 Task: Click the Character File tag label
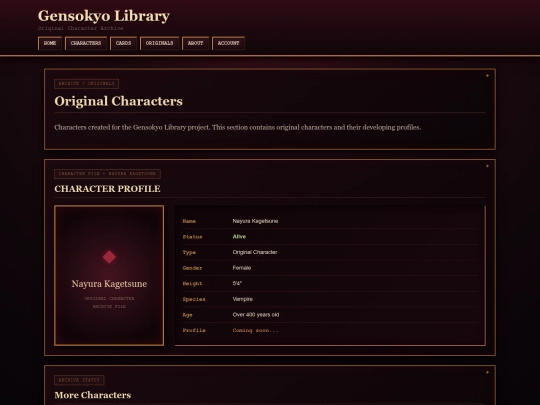[107, 174]
